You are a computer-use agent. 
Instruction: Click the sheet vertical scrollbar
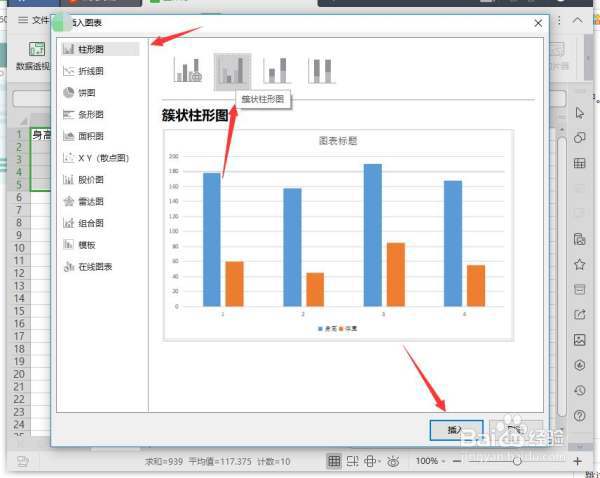561,277
